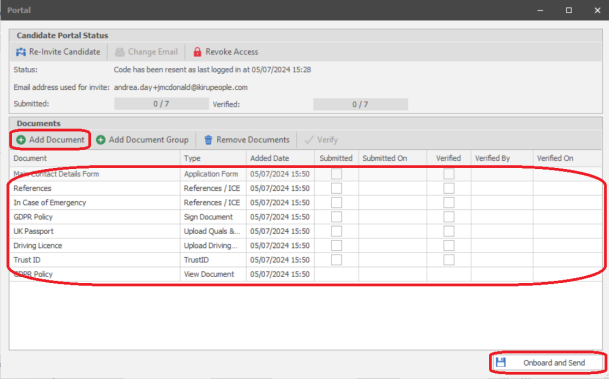Click the Revoke Access red padlock icon
This screenshot has width=609, height=379.
point(197,52)
